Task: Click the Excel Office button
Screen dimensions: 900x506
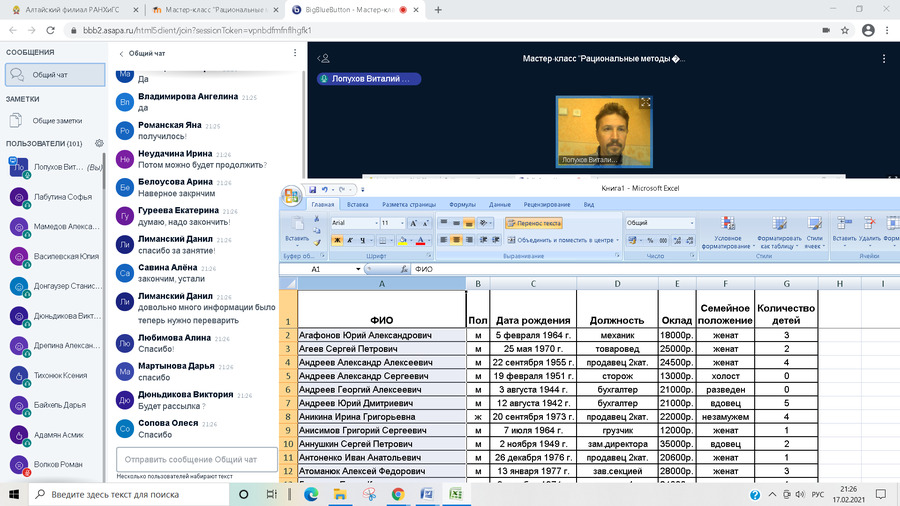Action: pyautogui.click(x=292, y=195)
